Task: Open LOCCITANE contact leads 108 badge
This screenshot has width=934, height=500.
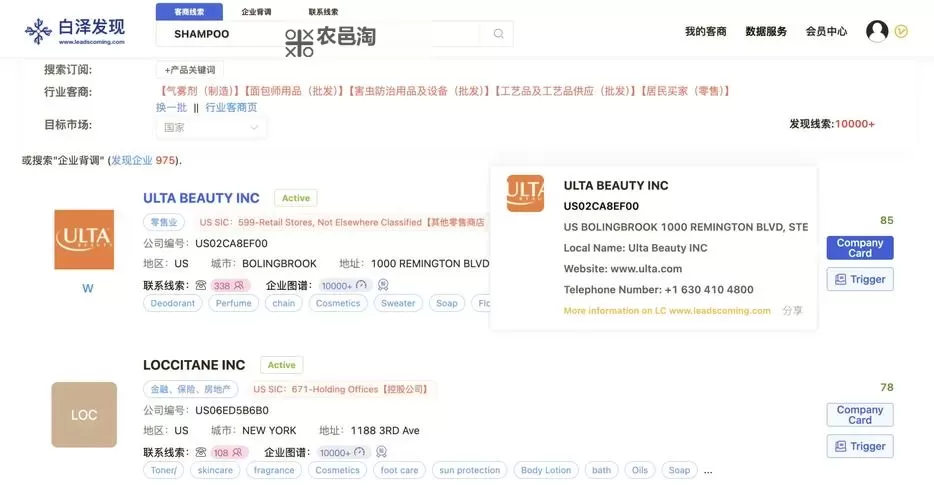Action: click(x=228, y=452)
